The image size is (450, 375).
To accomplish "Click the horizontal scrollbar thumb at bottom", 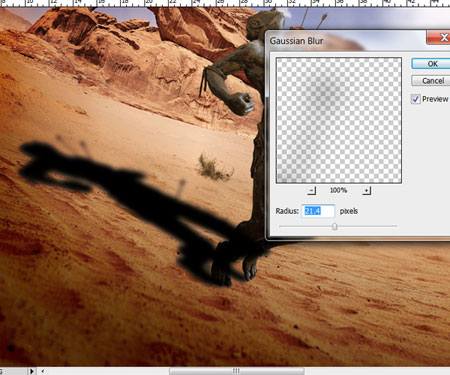I will point(237,371).
